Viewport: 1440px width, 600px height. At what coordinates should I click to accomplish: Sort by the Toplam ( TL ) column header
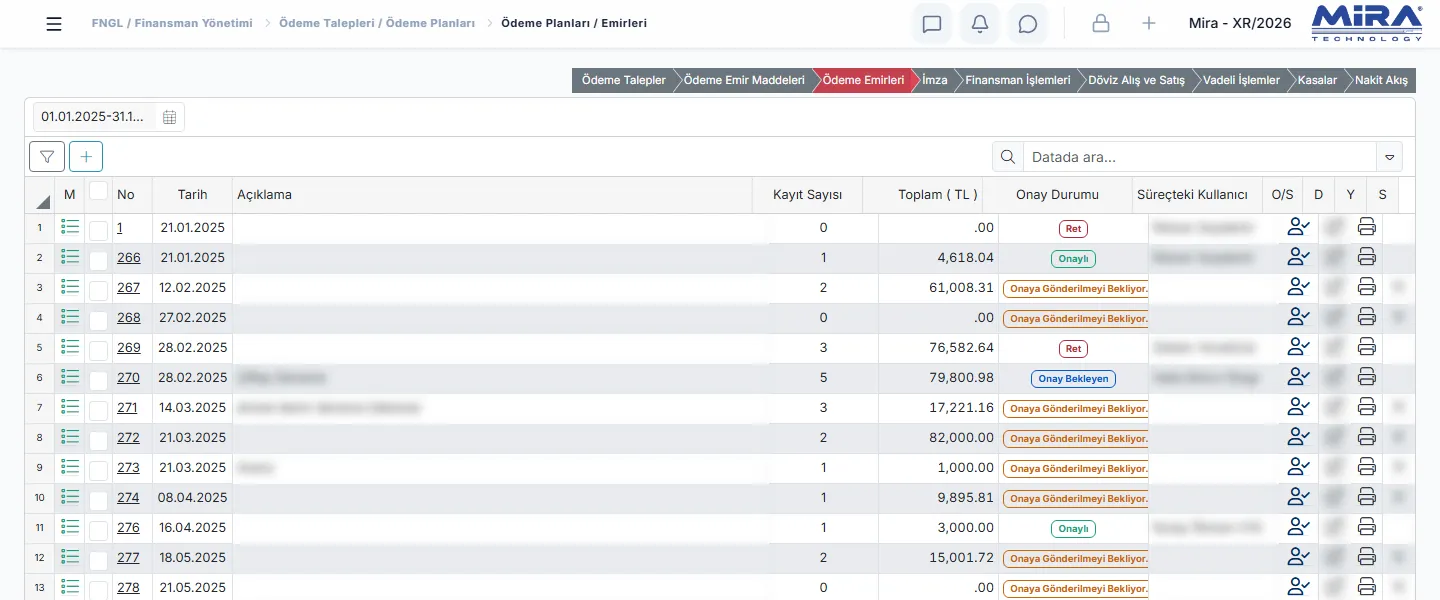tap(937, 195)
